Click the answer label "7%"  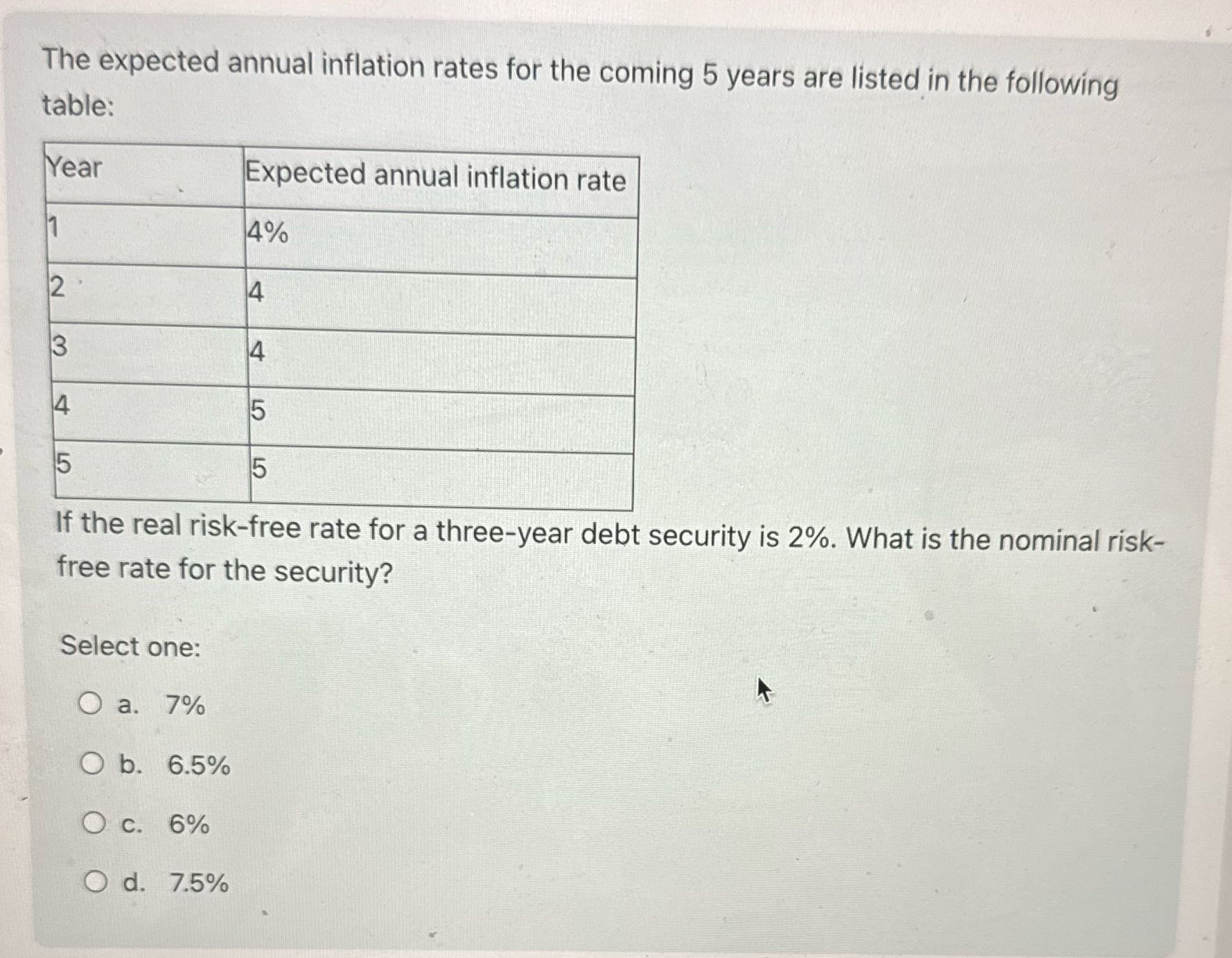[x=184, y=704]
